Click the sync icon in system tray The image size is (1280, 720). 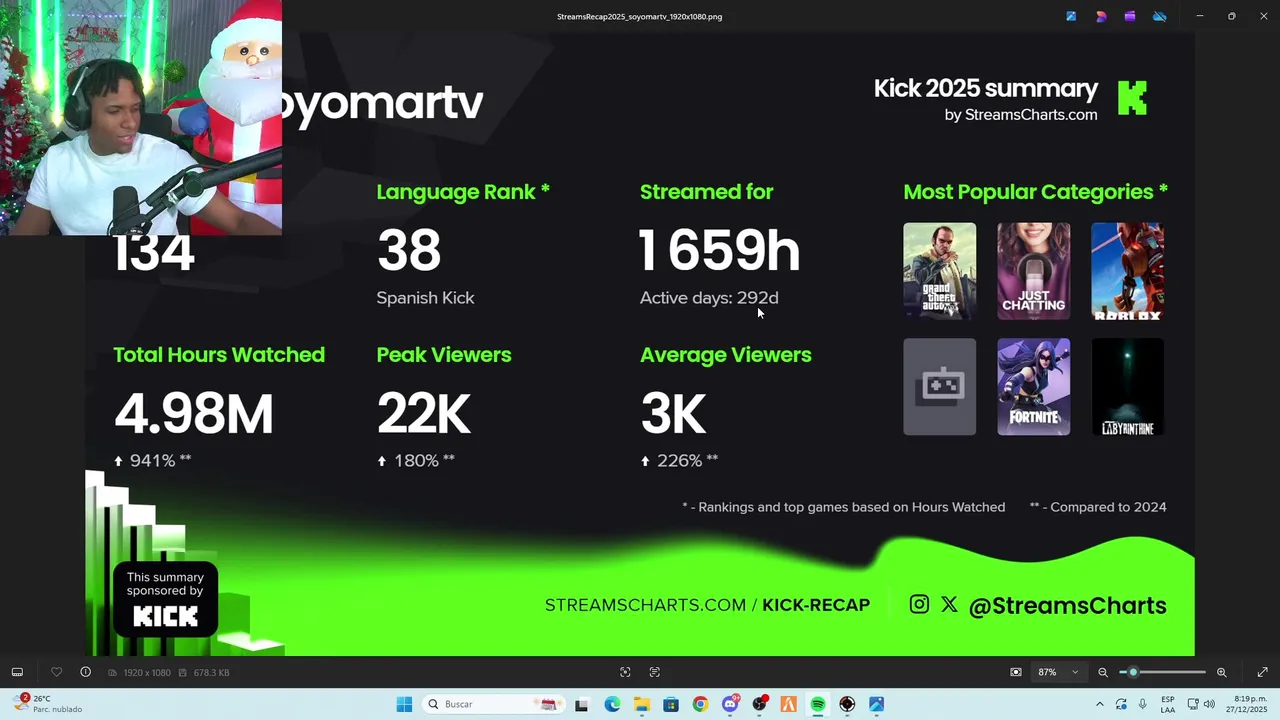[x=1121, y=704]
